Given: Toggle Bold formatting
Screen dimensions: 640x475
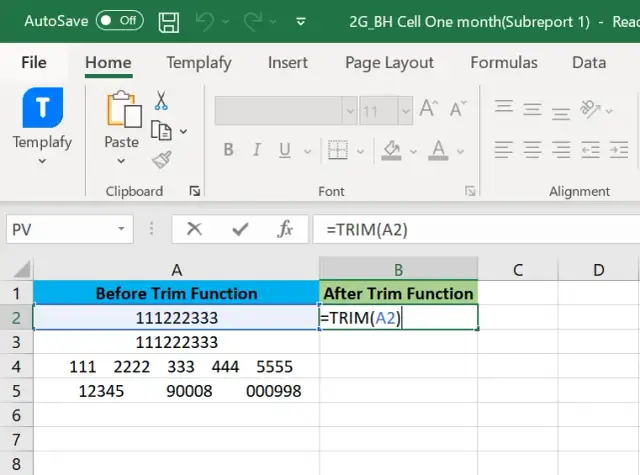Looking at the screenshot, I should (x=228, y=150).
